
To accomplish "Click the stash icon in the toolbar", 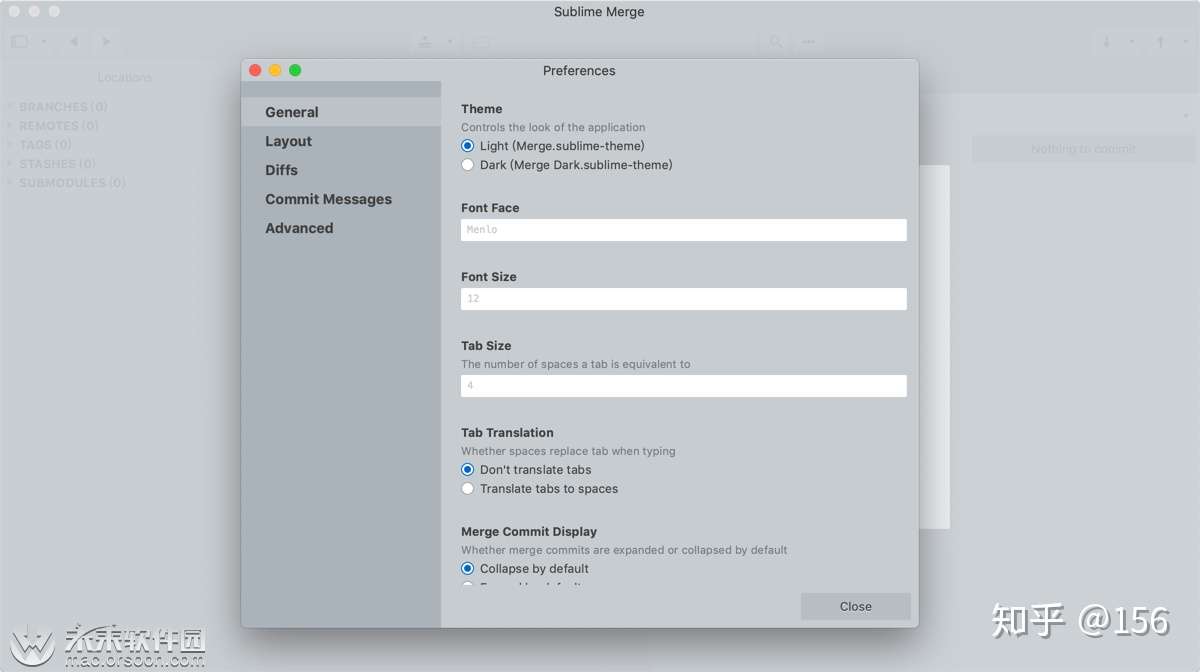I will point(425,42).
